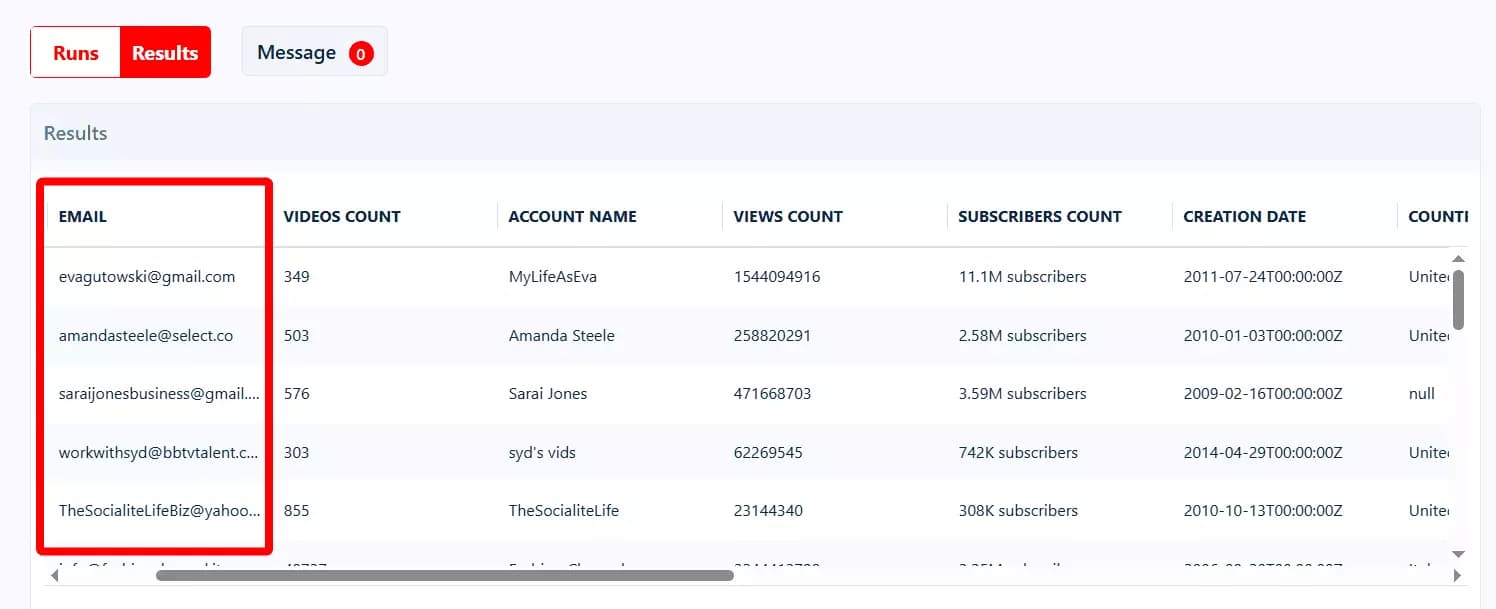Select the Results tab
The image size is (1496, 609).
(165, 53)
